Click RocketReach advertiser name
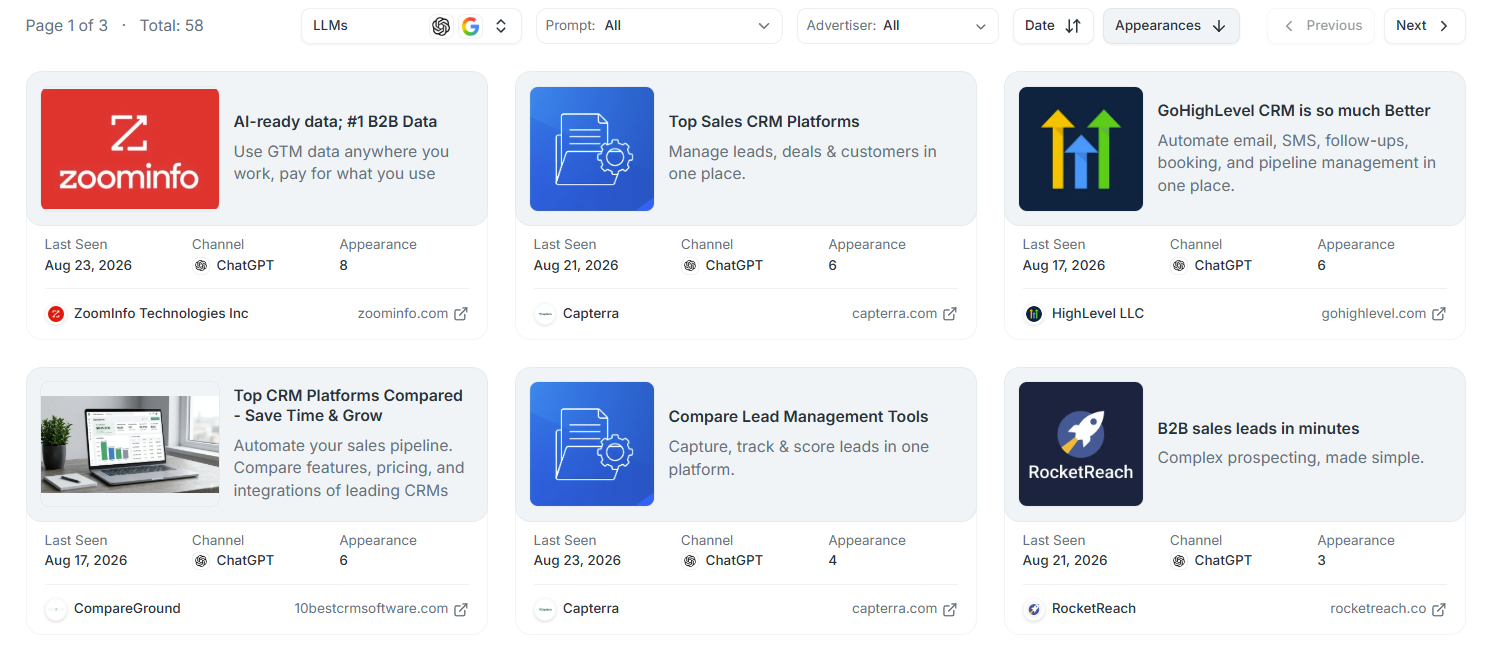The image size is (1485, 647). [x=1094, y=609]
